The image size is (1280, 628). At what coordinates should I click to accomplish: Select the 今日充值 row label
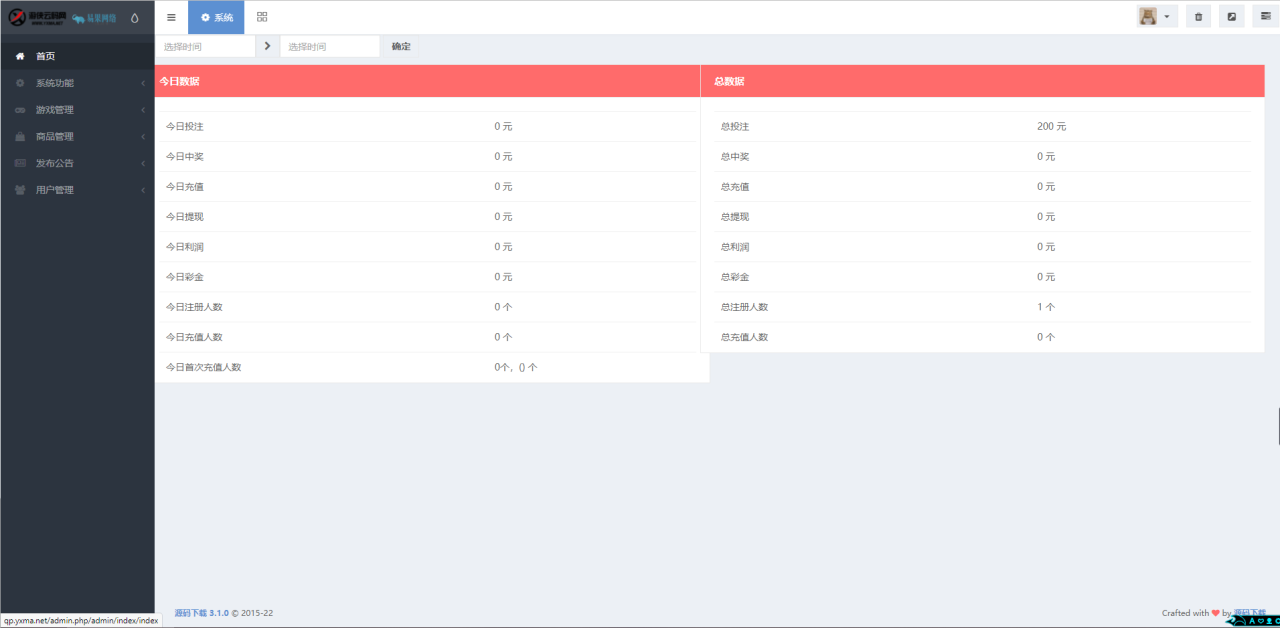point(185,187)
